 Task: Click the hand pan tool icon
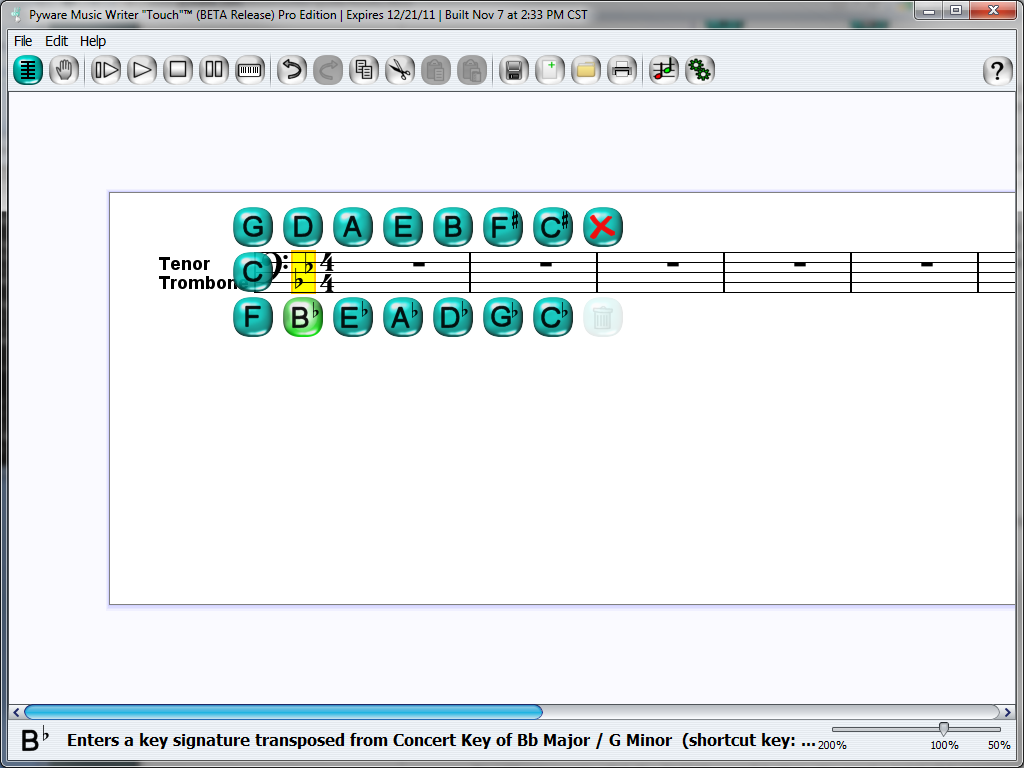coord(64,70)
